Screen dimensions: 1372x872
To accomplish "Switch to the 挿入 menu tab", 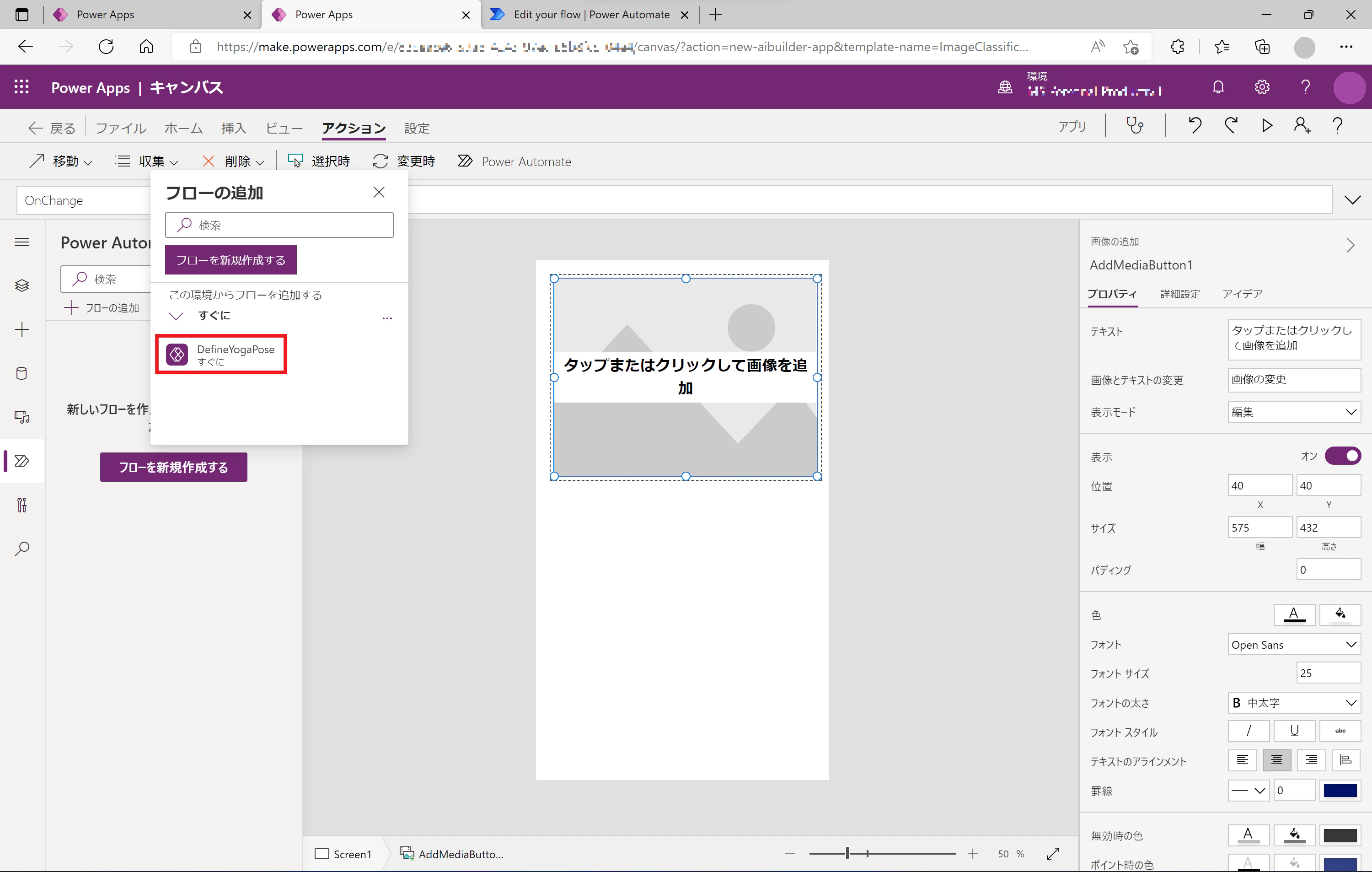I will pos(234,128).
